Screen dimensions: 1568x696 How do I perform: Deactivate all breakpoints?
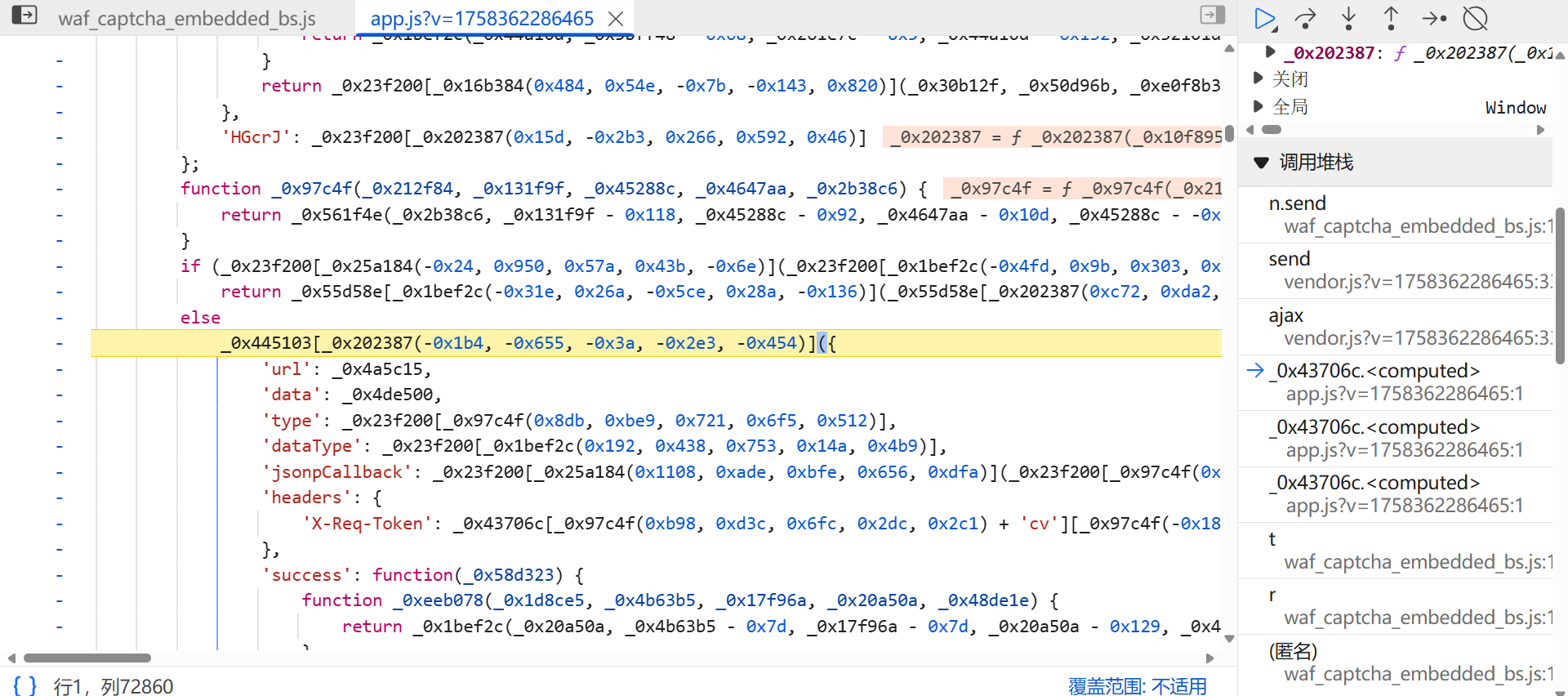coord(1476,18)
